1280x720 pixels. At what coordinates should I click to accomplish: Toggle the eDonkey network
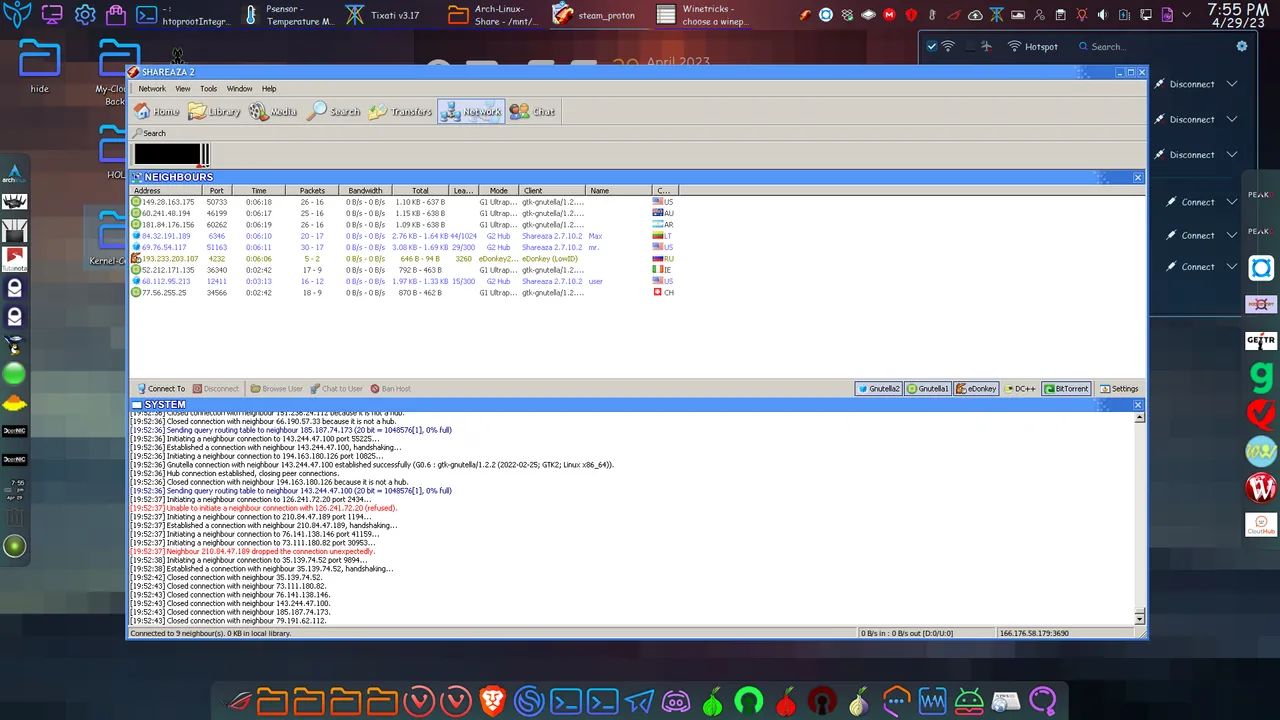[x=977, y=389]
